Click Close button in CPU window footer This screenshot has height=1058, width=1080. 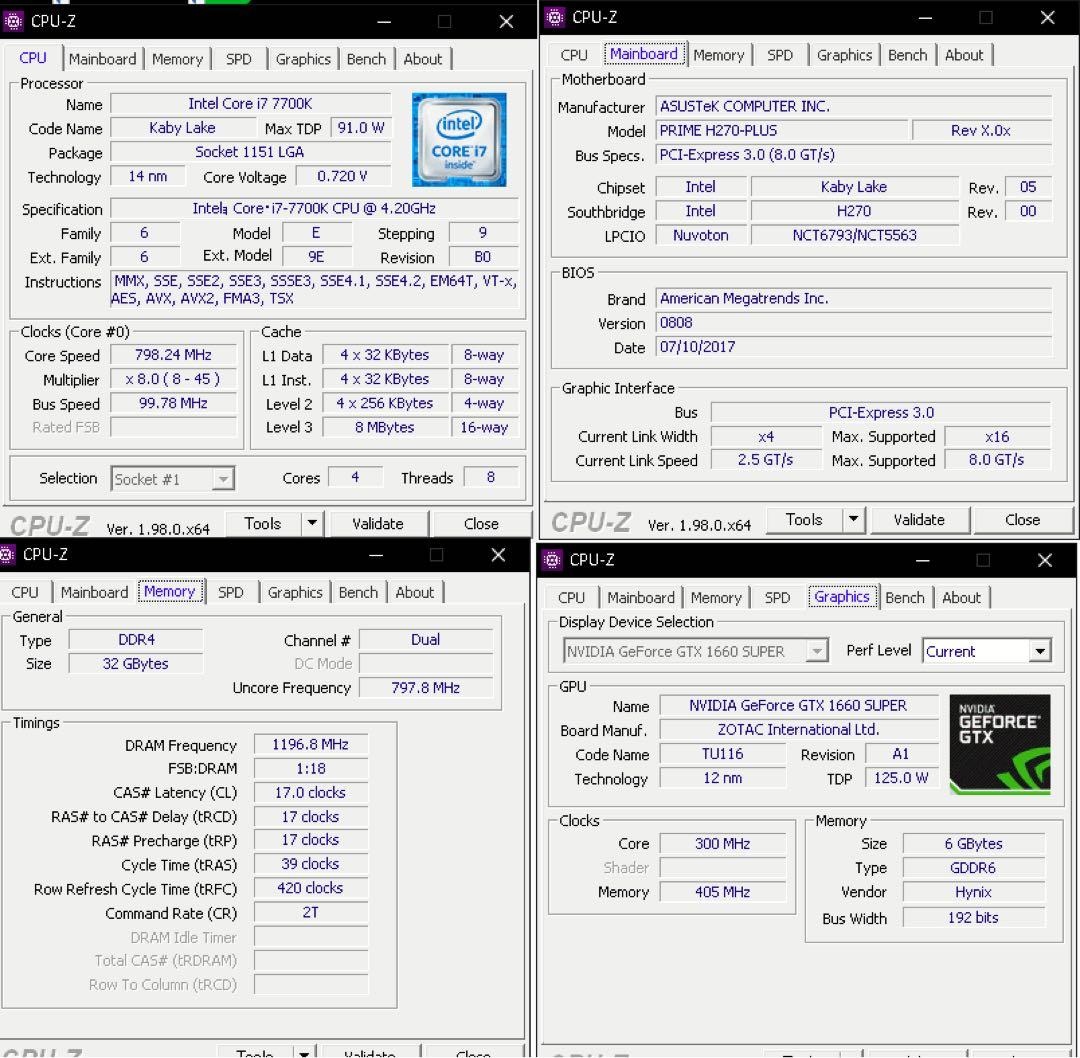481,523
